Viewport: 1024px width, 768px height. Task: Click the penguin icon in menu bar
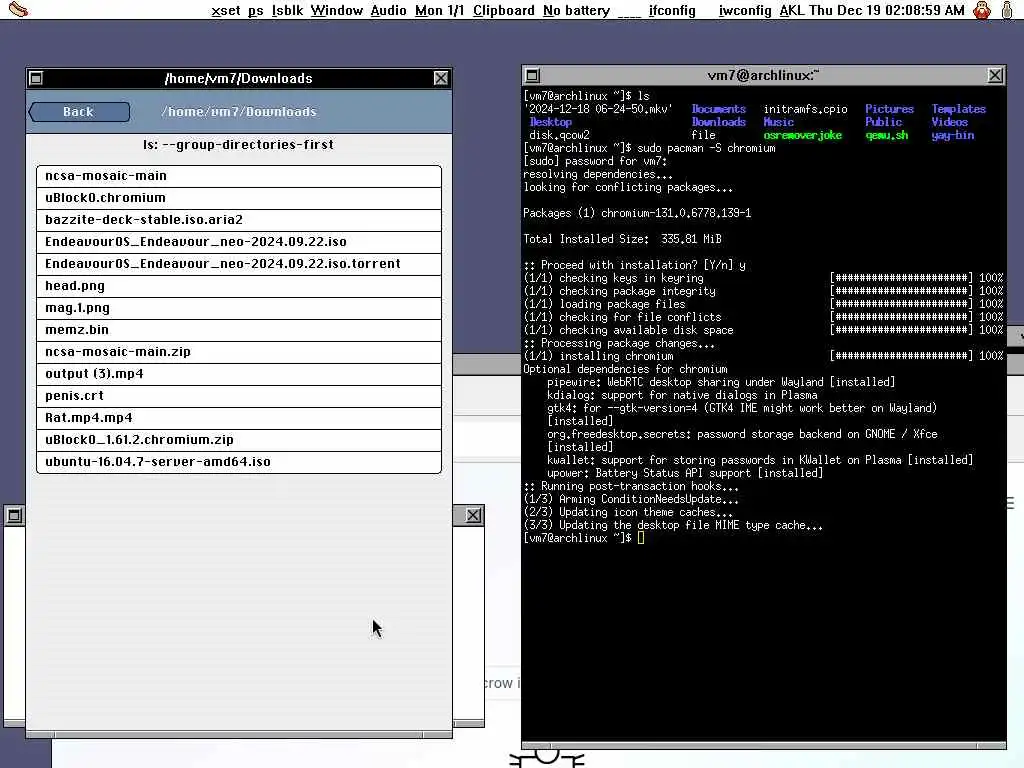pyautogui.click(x=982, y=10)
